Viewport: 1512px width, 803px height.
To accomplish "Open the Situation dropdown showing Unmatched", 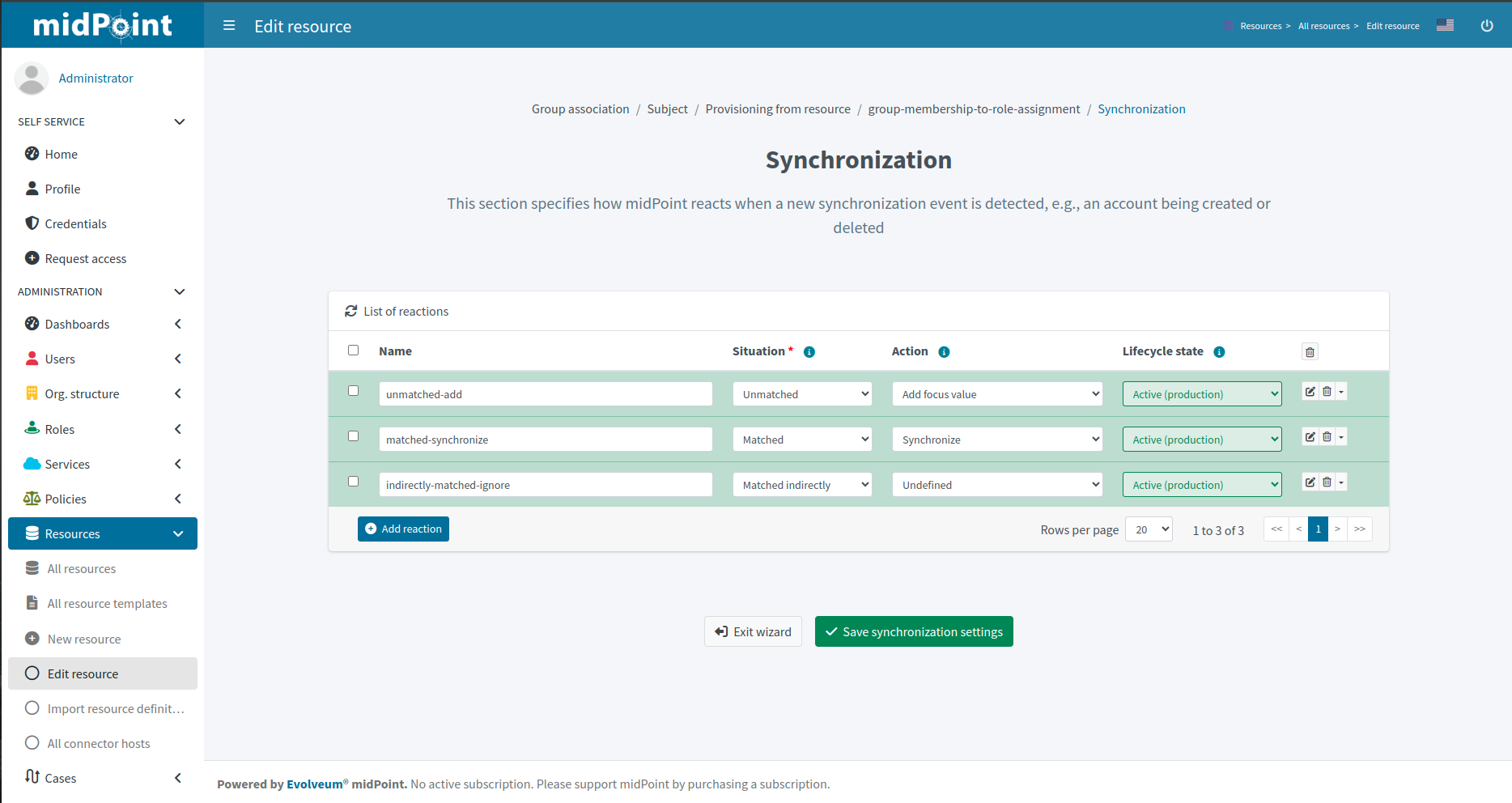I will tap(801, 393).
